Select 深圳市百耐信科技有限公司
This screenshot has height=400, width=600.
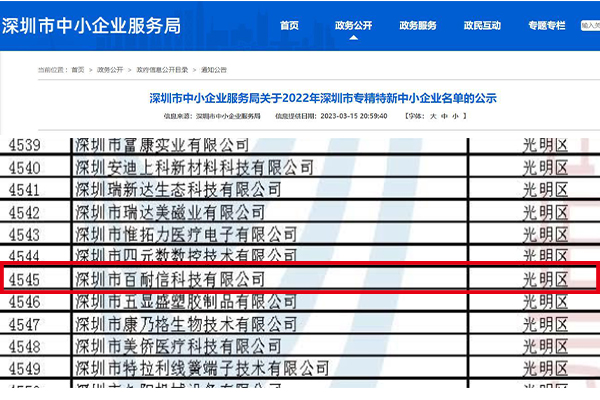(x=170, y=279)
